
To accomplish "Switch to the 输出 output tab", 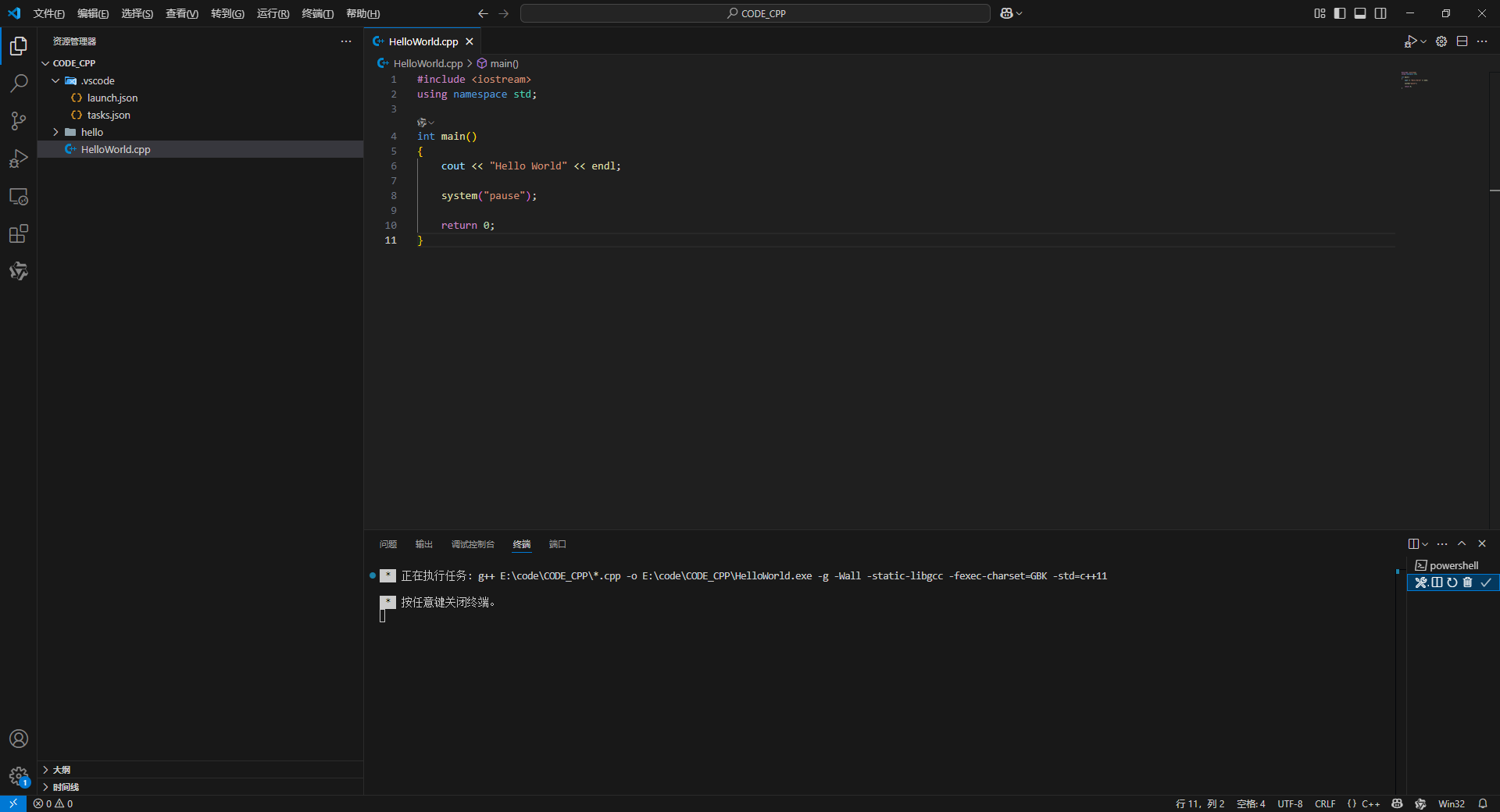I will tap(424, 544).
